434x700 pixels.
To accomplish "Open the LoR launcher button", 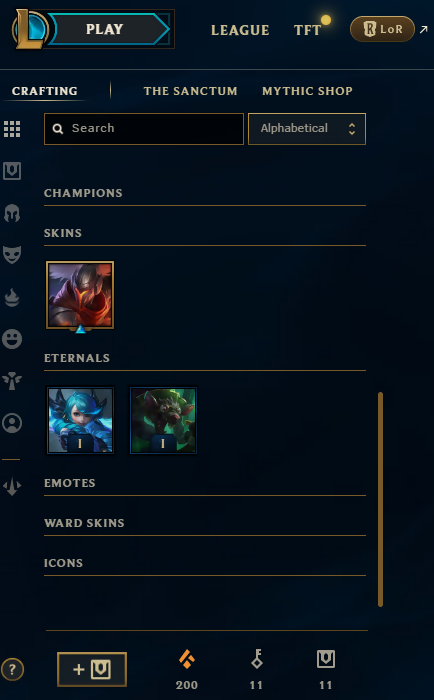I will [x=382, y=29].
